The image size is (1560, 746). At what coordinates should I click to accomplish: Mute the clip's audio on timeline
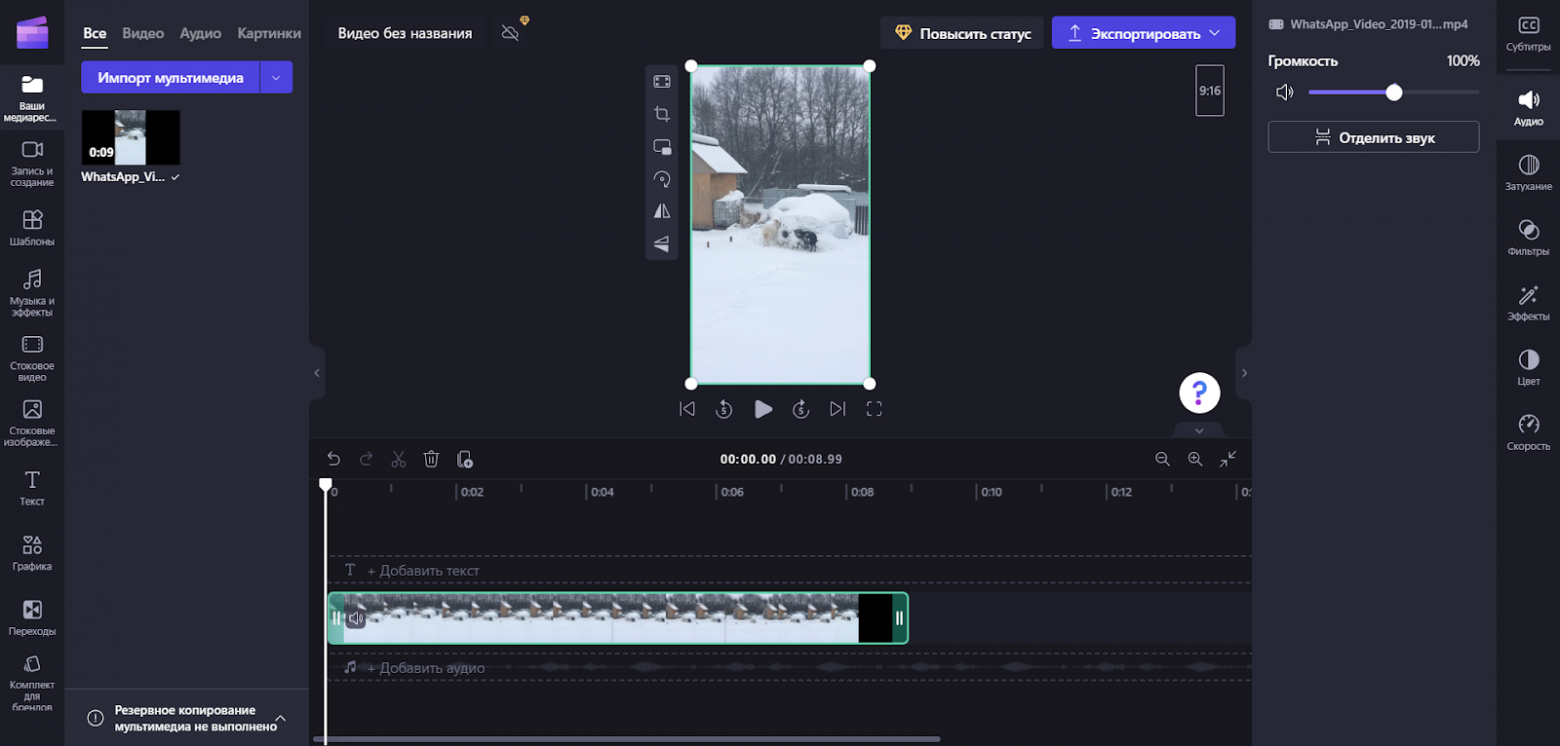click(355, 618)
